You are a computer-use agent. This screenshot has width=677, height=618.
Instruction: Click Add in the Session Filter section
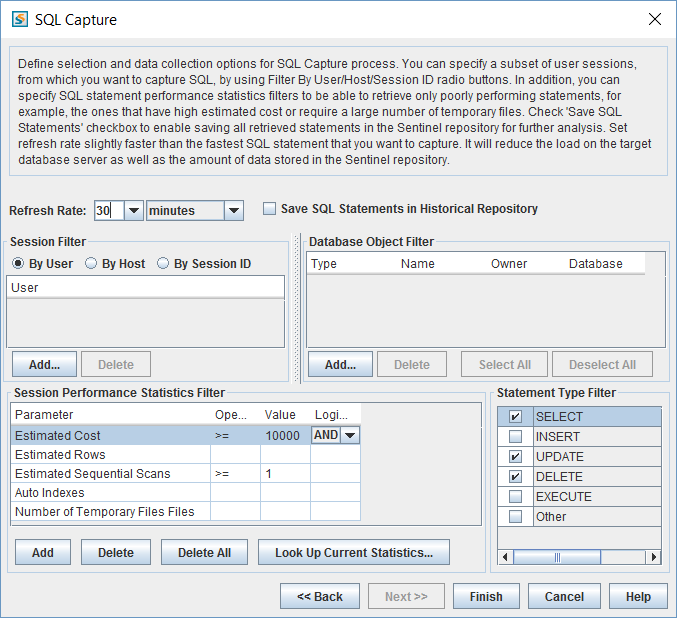coord(44,365)
